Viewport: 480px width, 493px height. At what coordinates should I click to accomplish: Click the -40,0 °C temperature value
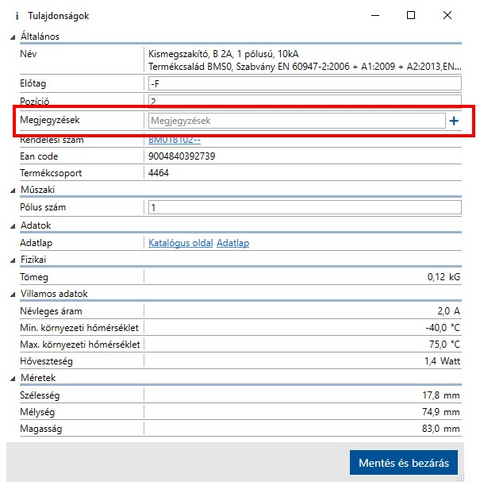coord(443,328)
